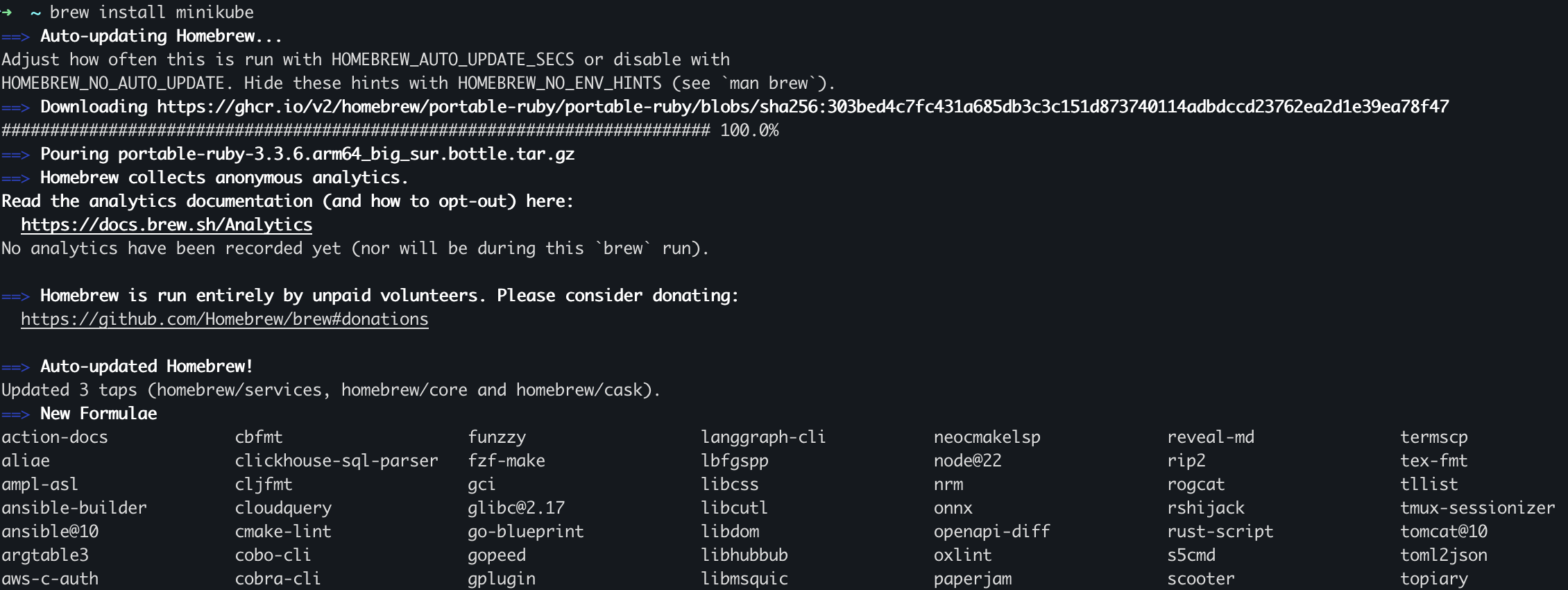Viewport: 1568px width, 590px height.
Task: Click the "node@22" formula entry
Action: coord(967,461)
